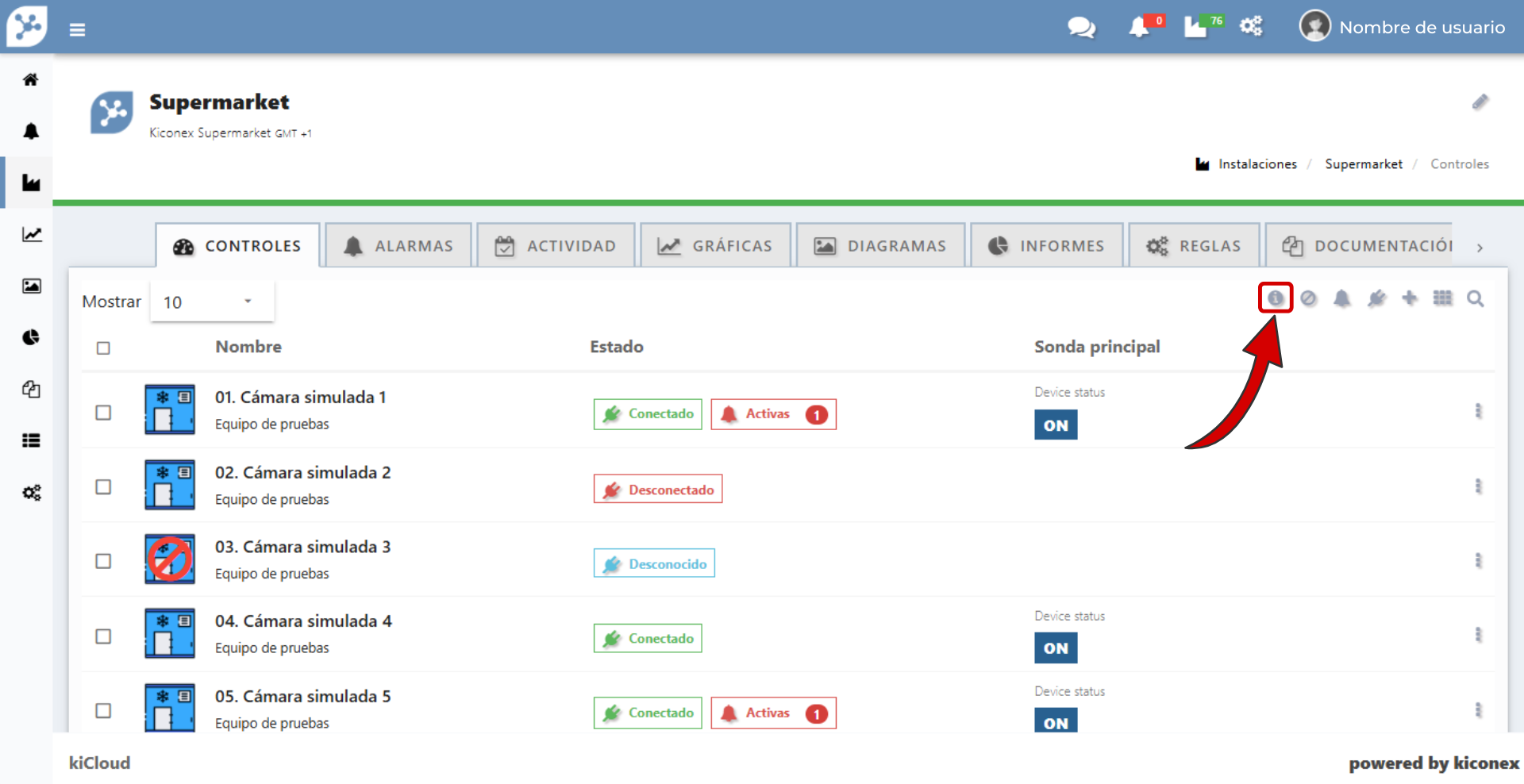
Task: Click the Activas alarm badge for Cámara simulada 1
Action: [x=773, y=414]
